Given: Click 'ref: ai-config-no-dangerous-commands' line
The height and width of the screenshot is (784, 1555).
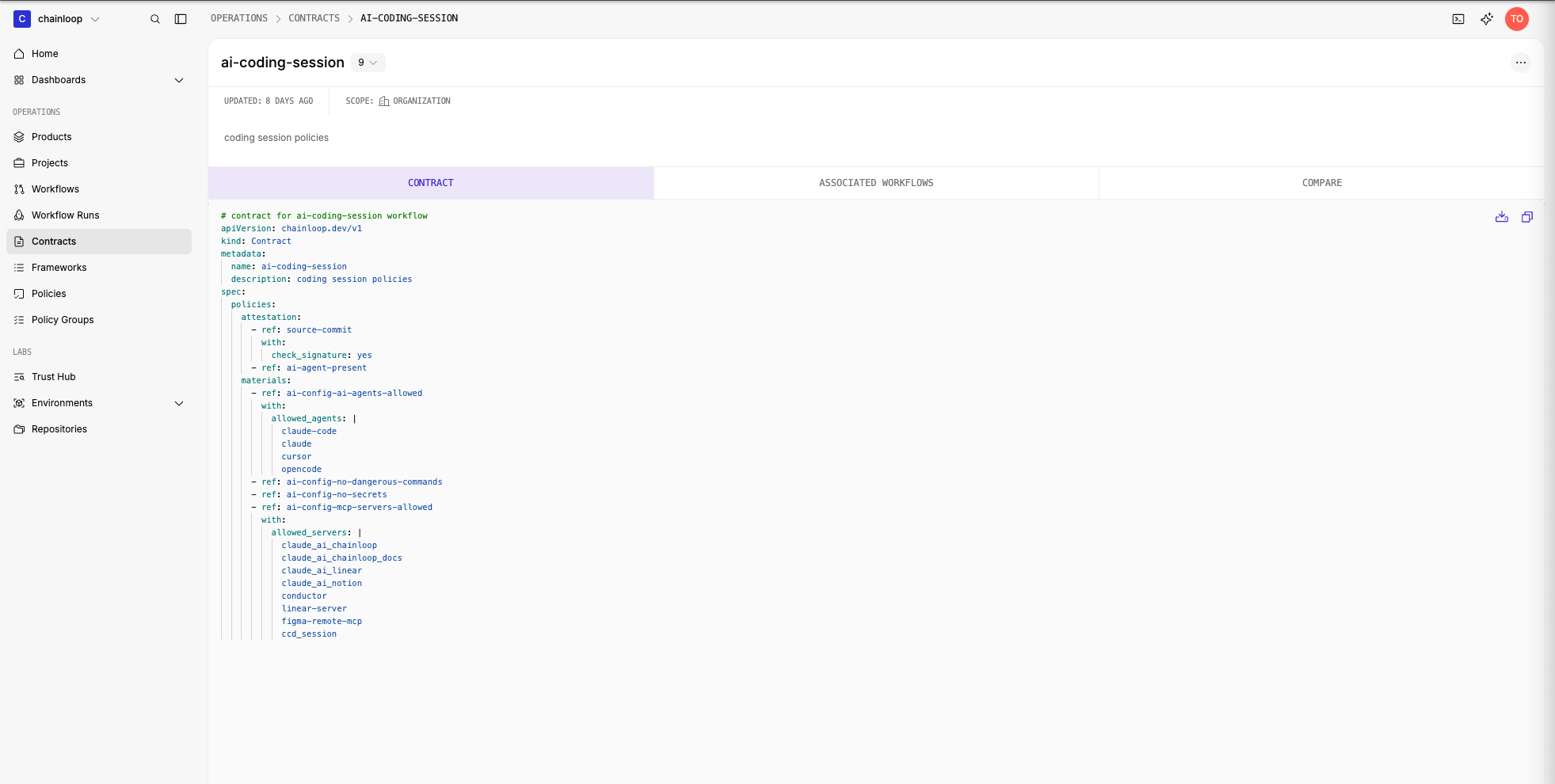Looking at the screenshot, I should point(347,482).
